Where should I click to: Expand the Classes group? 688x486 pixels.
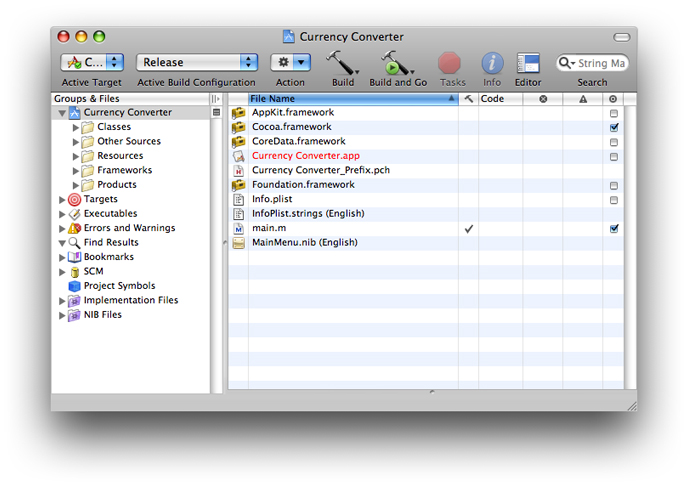pyautogui.click(x=76, y=128)
